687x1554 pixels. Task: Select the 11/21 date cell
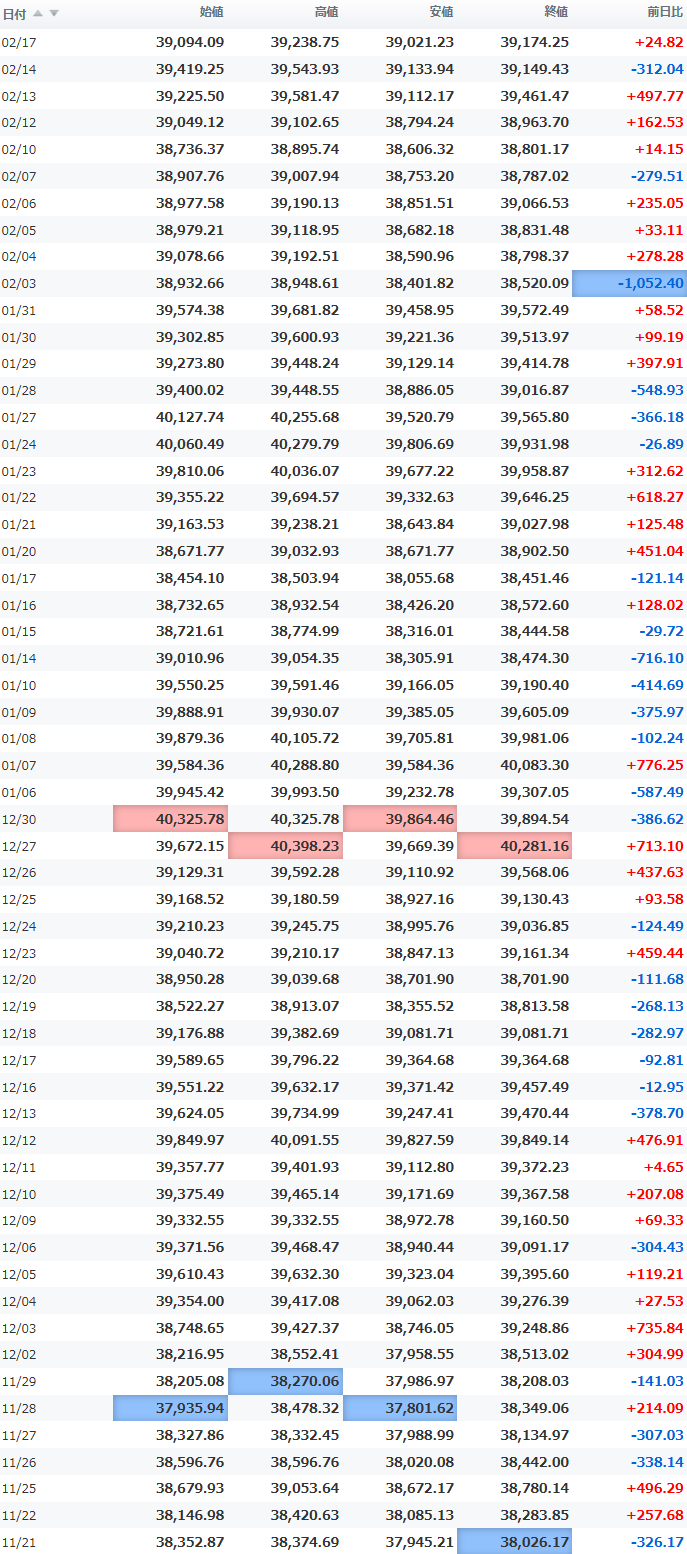tap(18, 1542)
